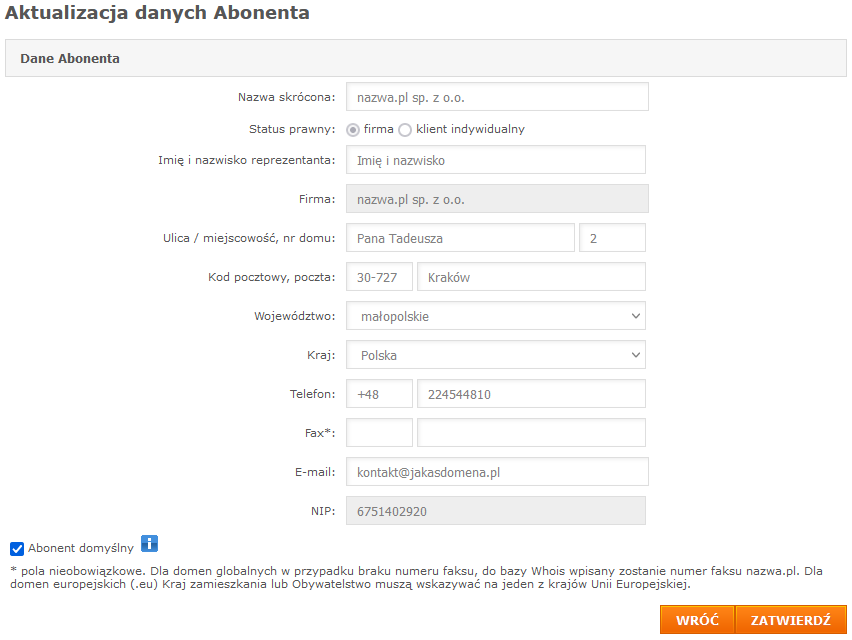Focus the Imię i nazwisko reprezentanta field
Image resolution: width=852 pixels, height=640 pixels.
coord(496,160)
